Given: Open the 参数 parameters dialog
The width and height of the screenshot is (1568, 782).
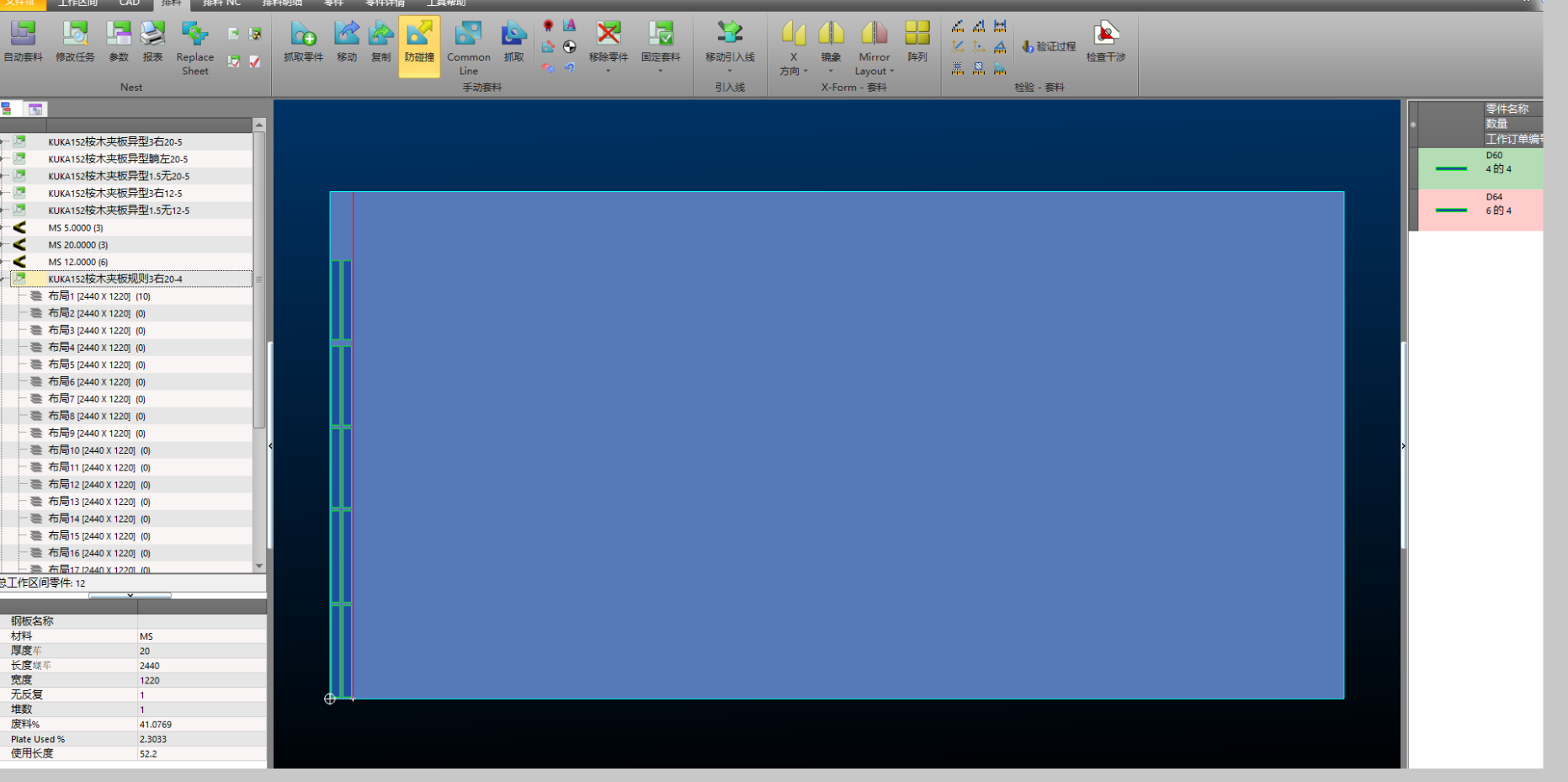Looking at the screenshot, I should (x=119, y=42).
